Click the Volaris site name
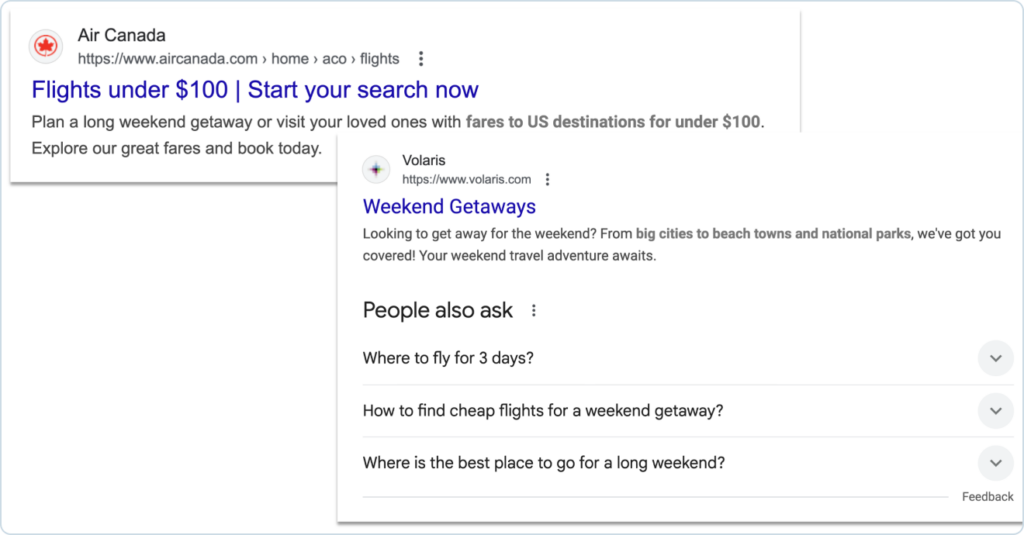Image resolution: width=1024 pixels, height=535 pixels. pos(423,160)
